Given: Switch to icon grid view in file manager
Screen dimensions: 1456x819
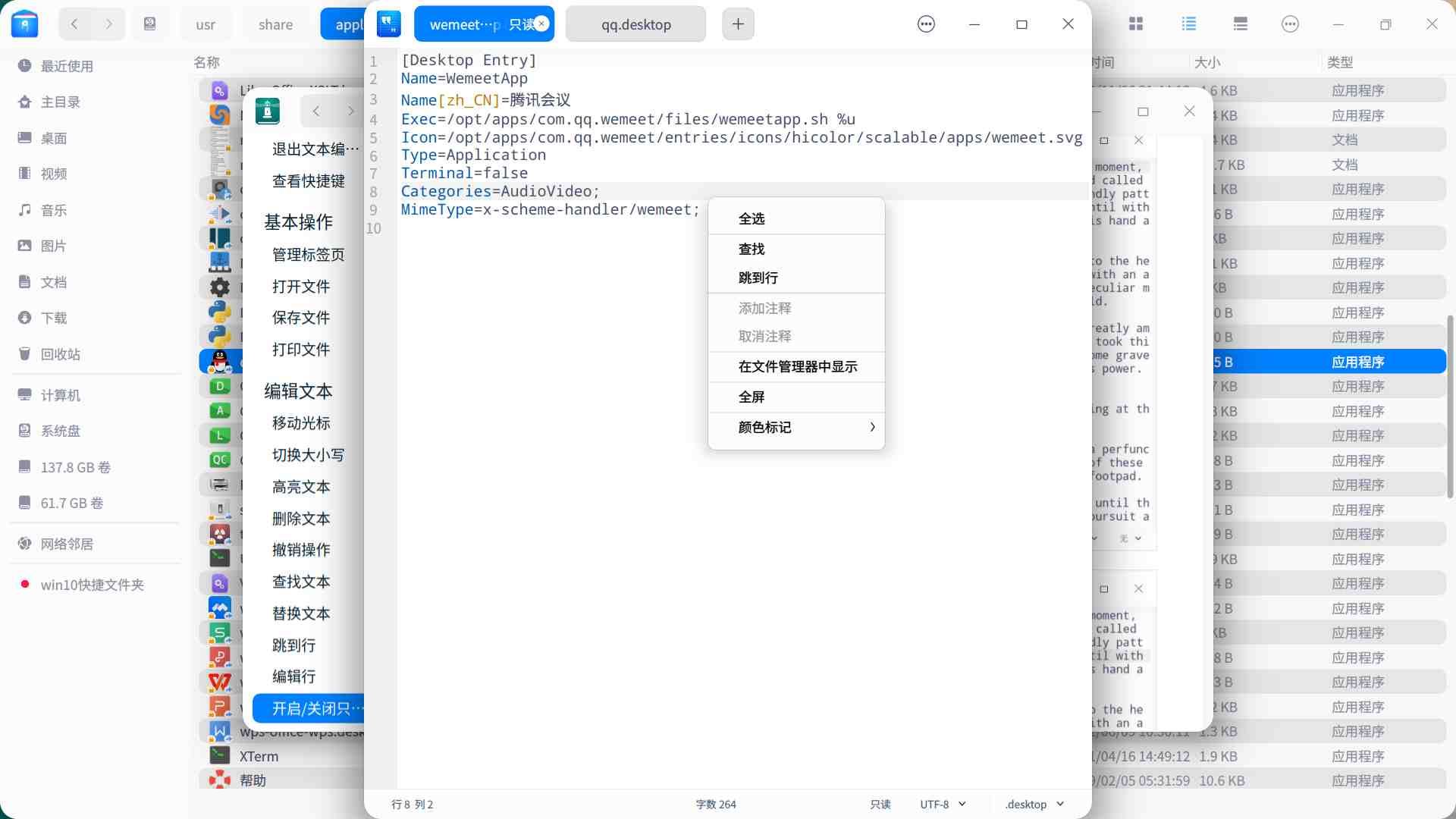Looking at the screenshot, I should 1136,24.
